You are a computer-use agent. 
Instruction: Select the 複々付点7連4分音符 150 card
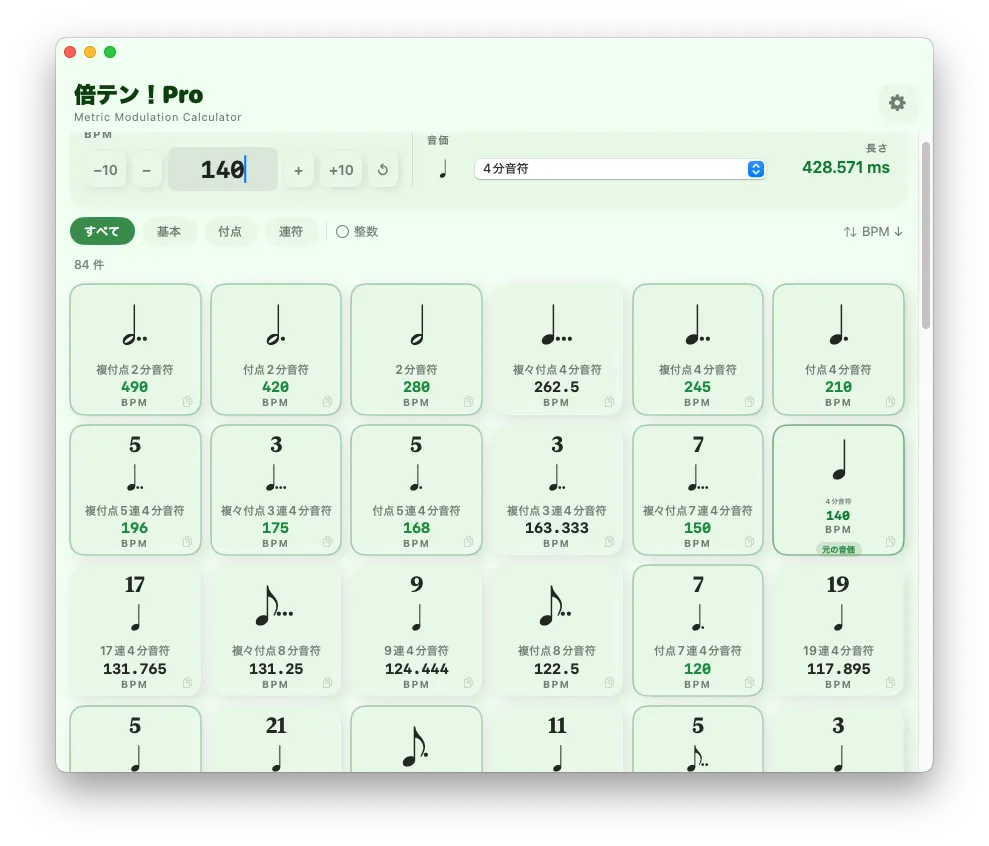[x=698, y=490]
